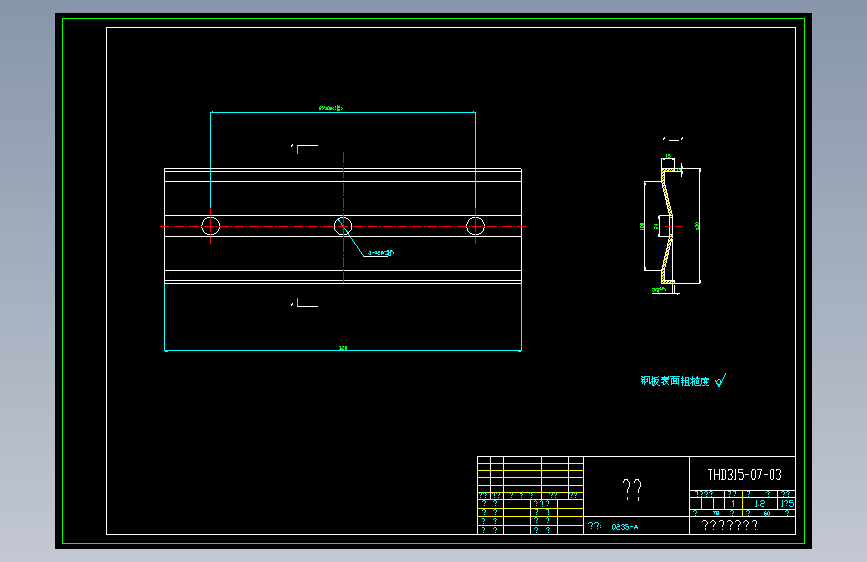
Task: Select the 15 dimension atop section view
Action: tap(668, 156)
